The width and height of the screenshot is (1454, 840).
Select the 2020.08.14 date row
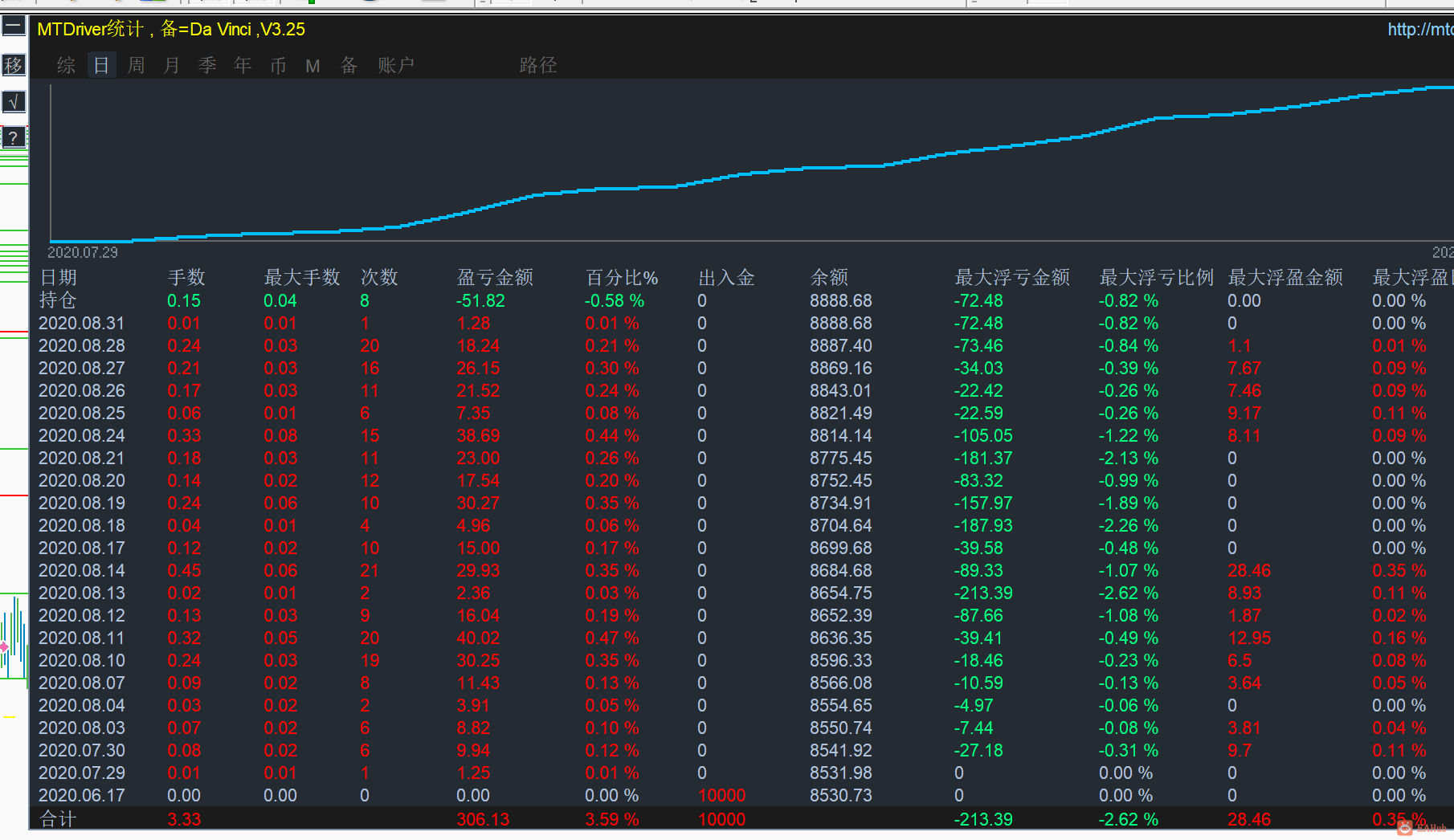coord(82,570)
